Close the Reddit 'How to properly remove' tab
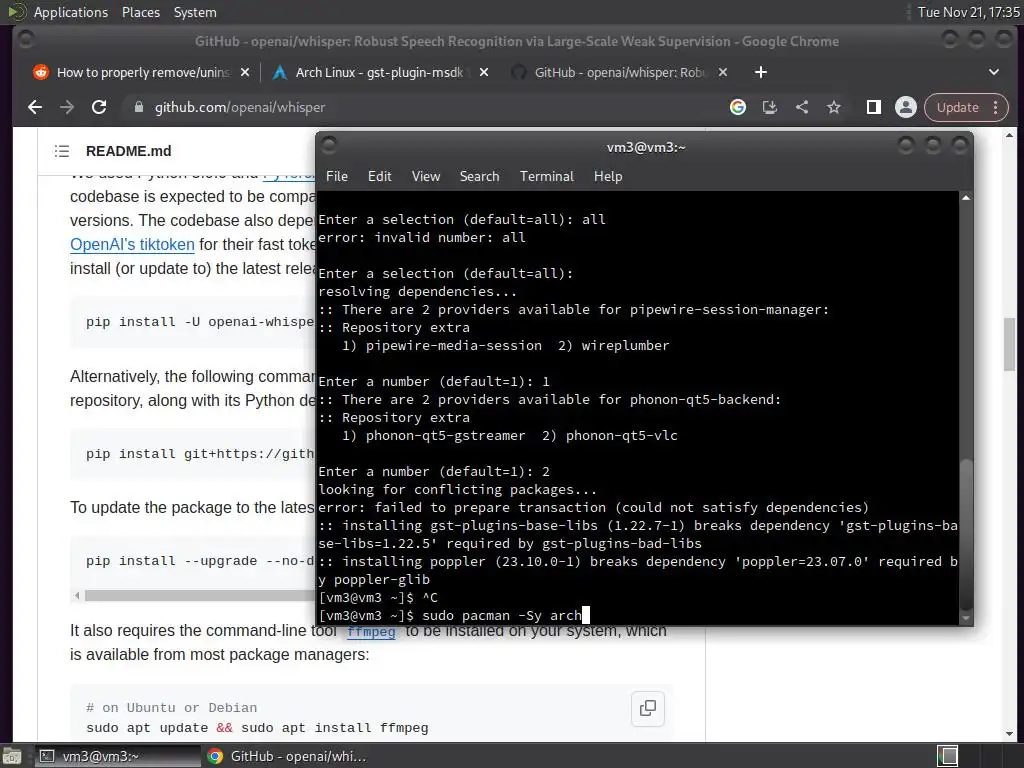 point(245,72)
